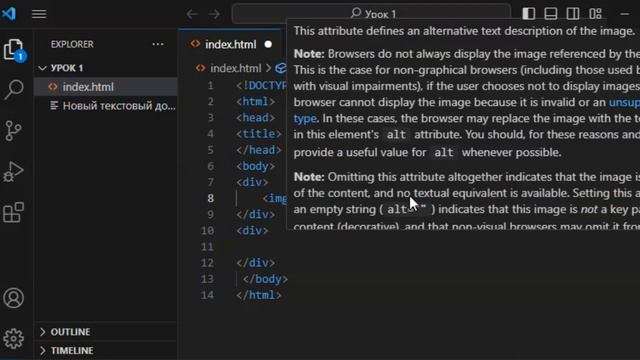Open the hamburger application menu
The height and width of the screenshot is (360, 640).
pos(39,14)
